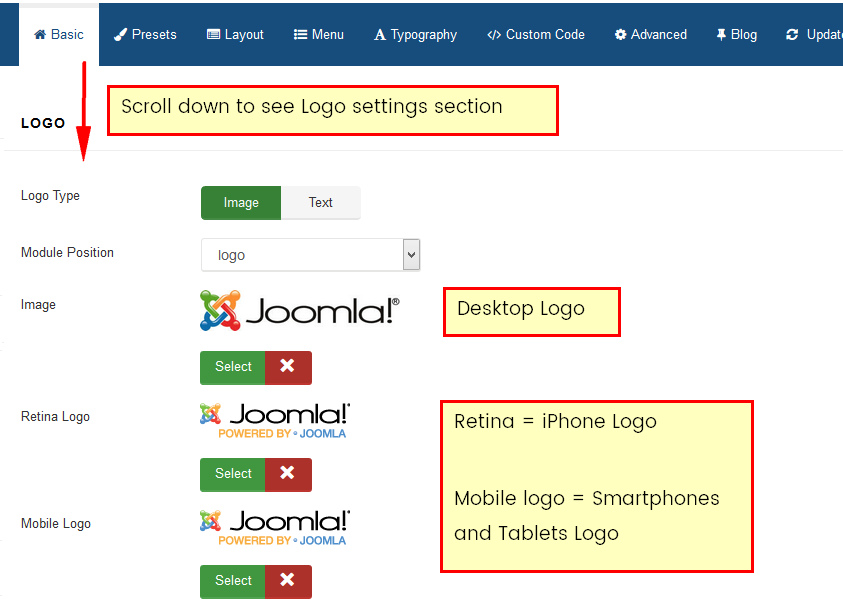The height and width of the screenshot is (616, 843).
Task: Click the paintbrush icon beside Presets
Action: coord(120,35)
